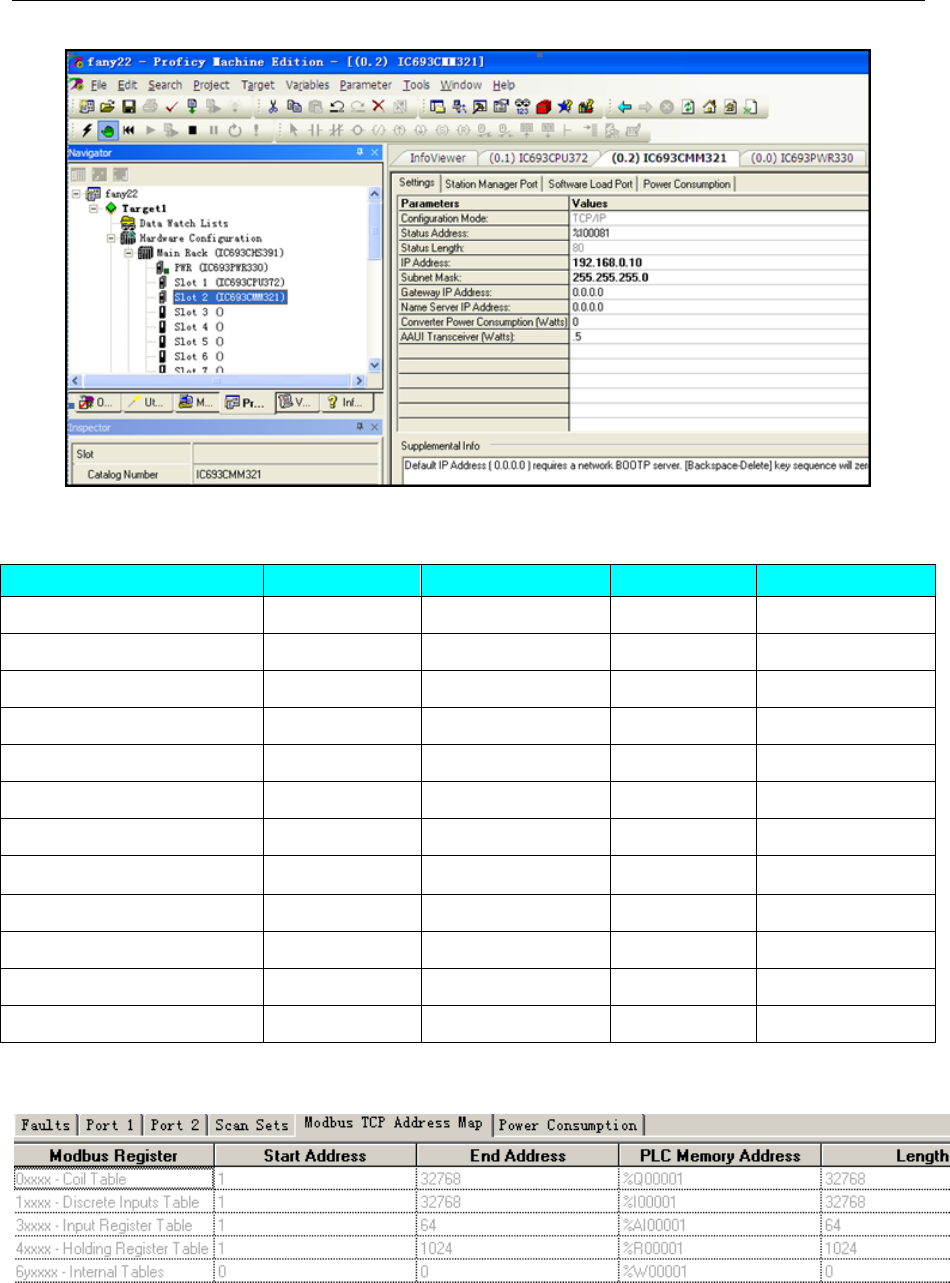Click the Copy icon in the toolbar
This screenshot has width=950, height=1283.
tap(295, 106)
